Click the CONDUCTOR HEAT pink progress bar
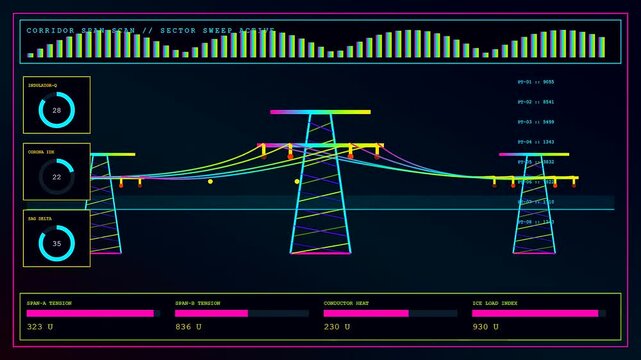 pyautogui.click(x=390, y=313)
